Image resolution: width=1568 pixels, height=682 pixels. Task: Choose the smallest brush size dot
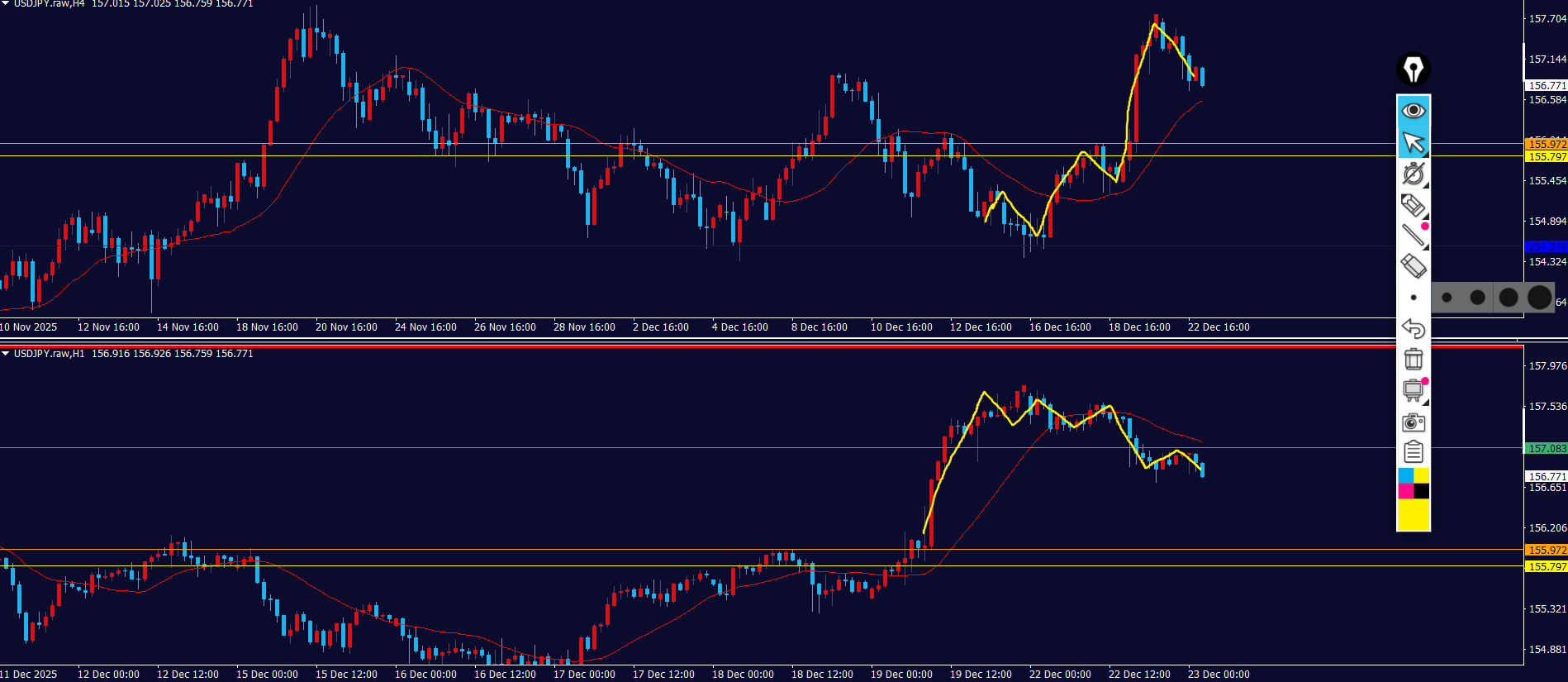[x=1447, y=298]
